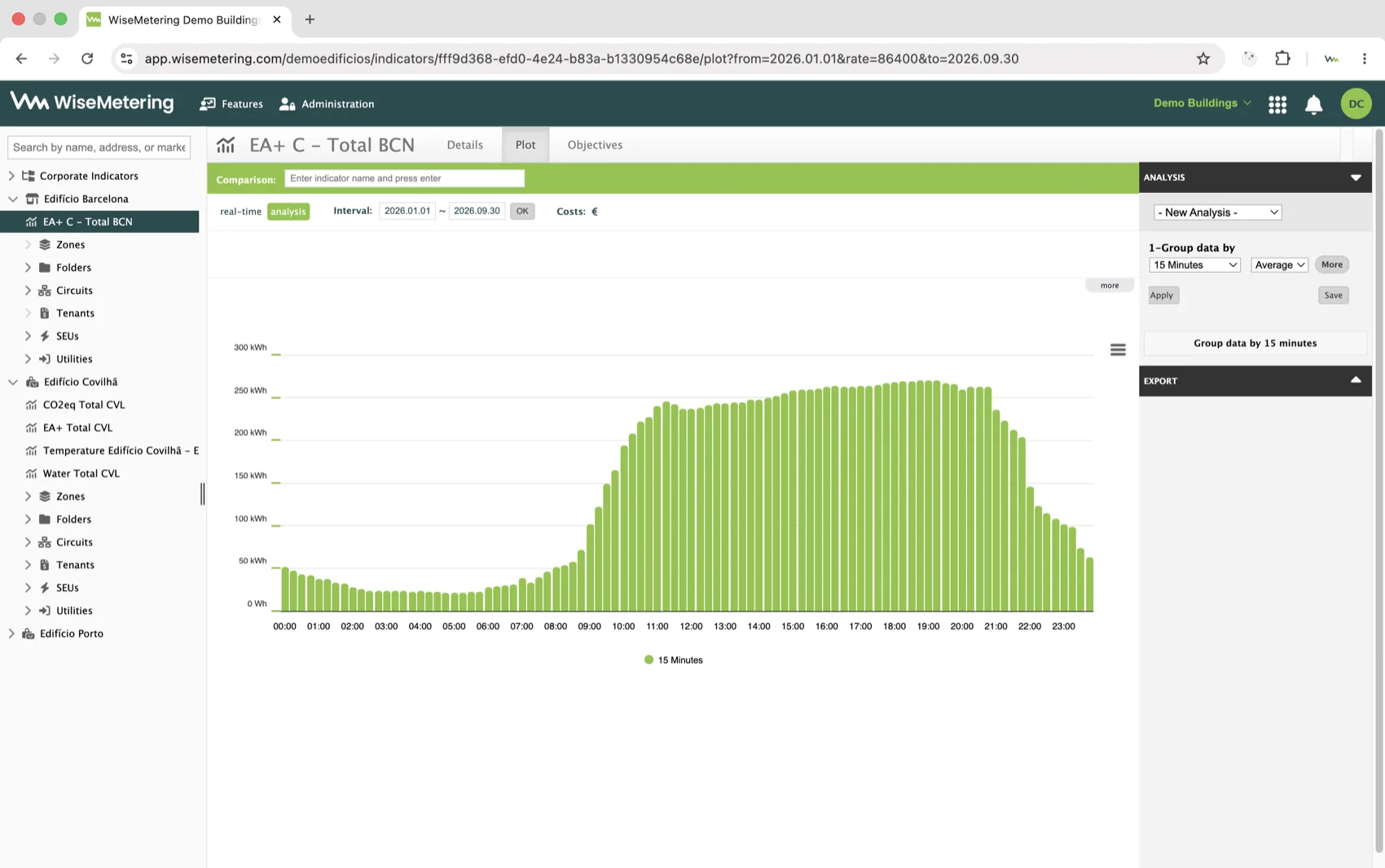This screenshot has width=1385, height=868.
Task: Open the Administration menu
Action: pyautogui.click(x=327, y=104)
